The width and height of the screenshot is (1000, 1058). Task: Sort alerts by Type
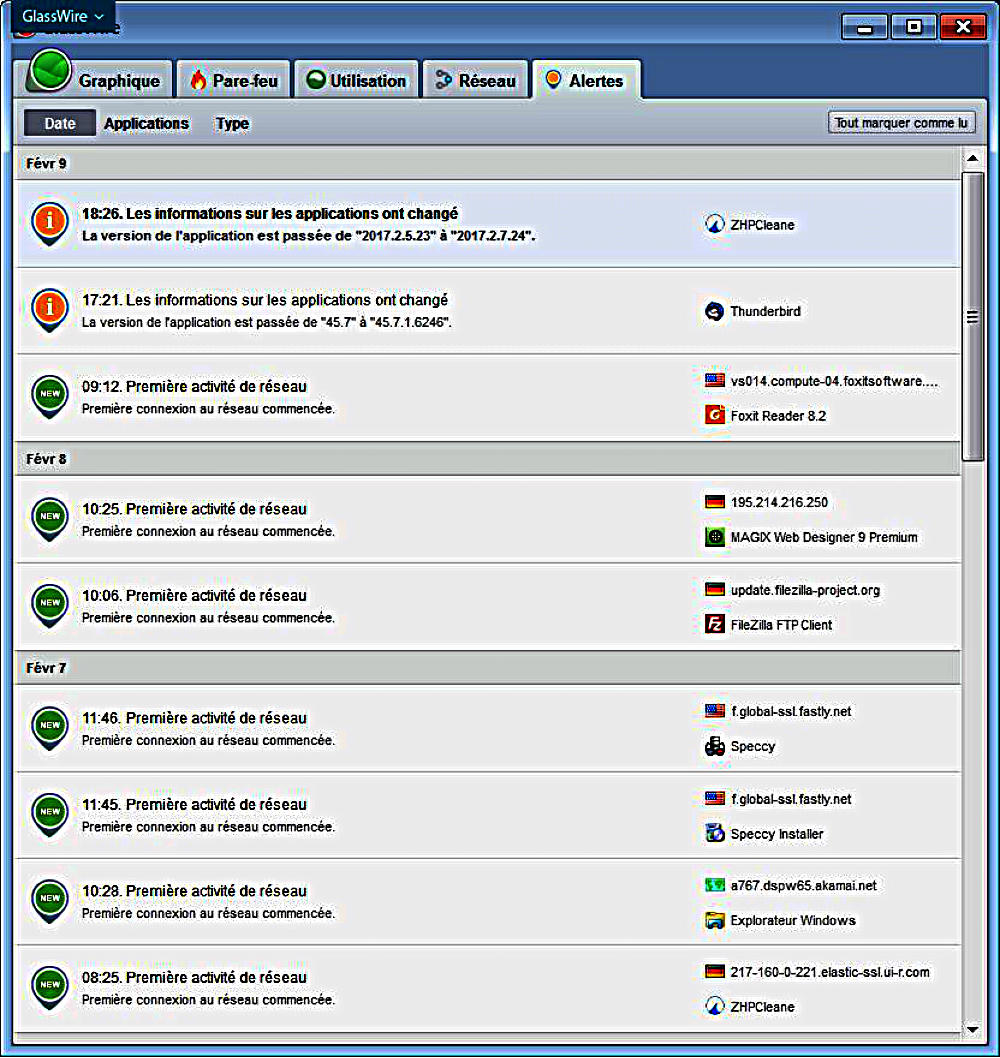(232, 123)
